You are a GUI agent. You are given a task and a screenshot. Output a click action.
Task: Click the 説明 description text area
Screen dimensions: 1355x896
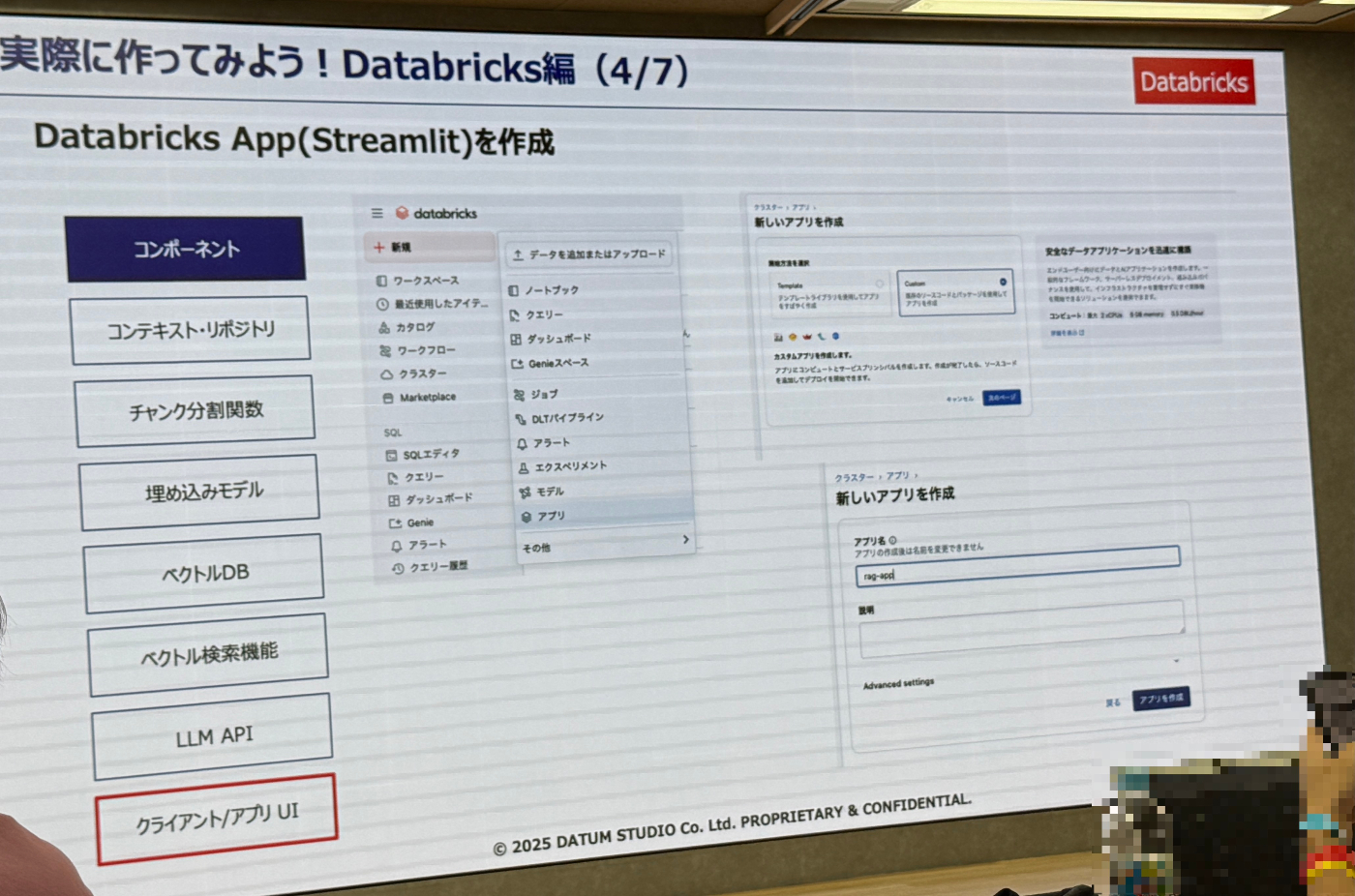click(1022, 628)
